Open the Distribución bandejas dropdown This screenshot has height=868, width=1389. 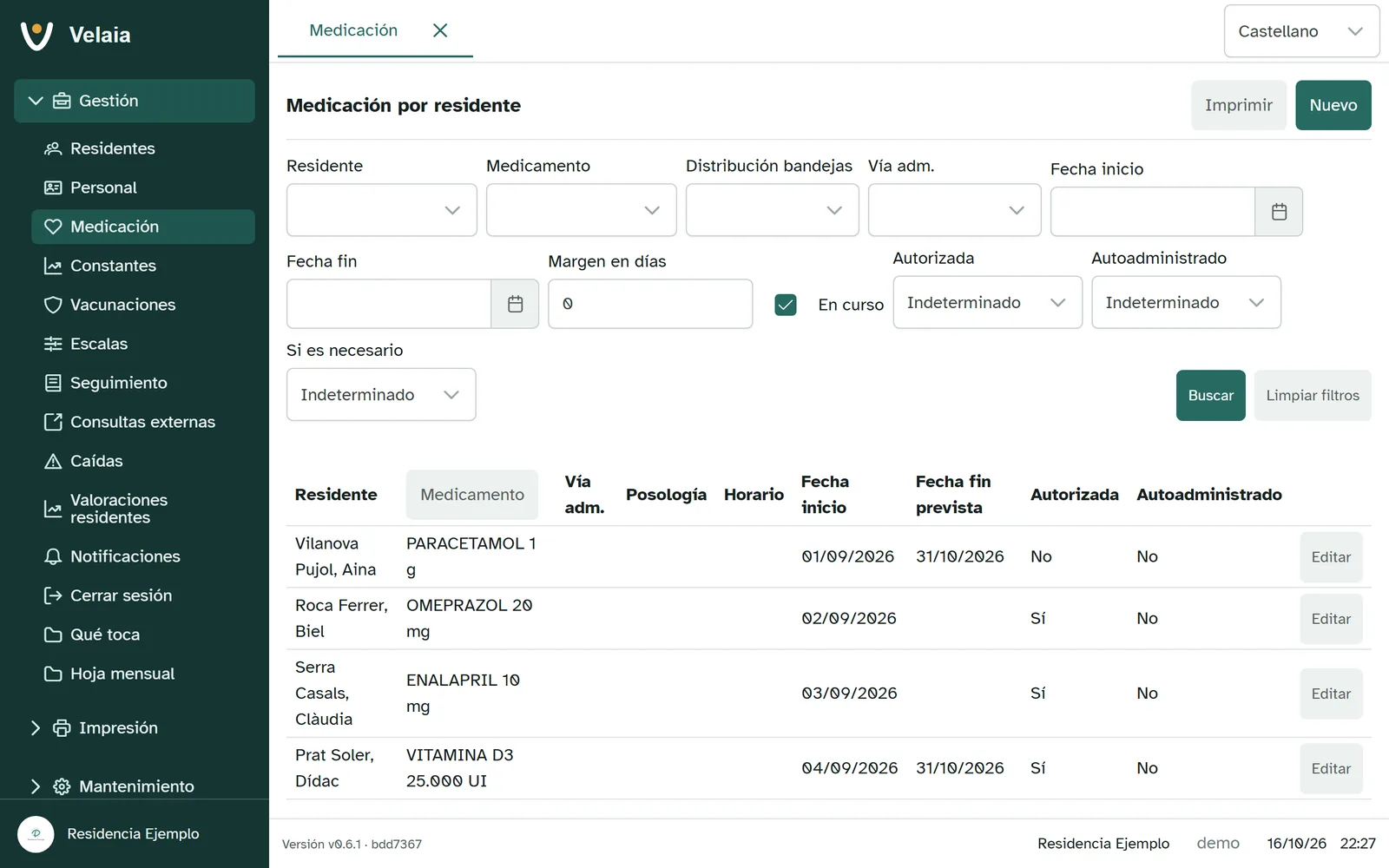773,210
